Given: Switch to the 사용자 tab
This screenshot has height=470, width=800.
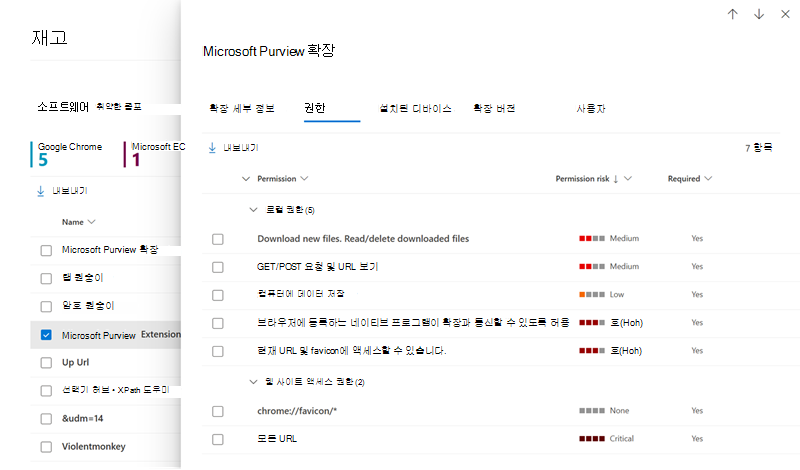Looking at the screenshot, I should click(x=590, y=108).
